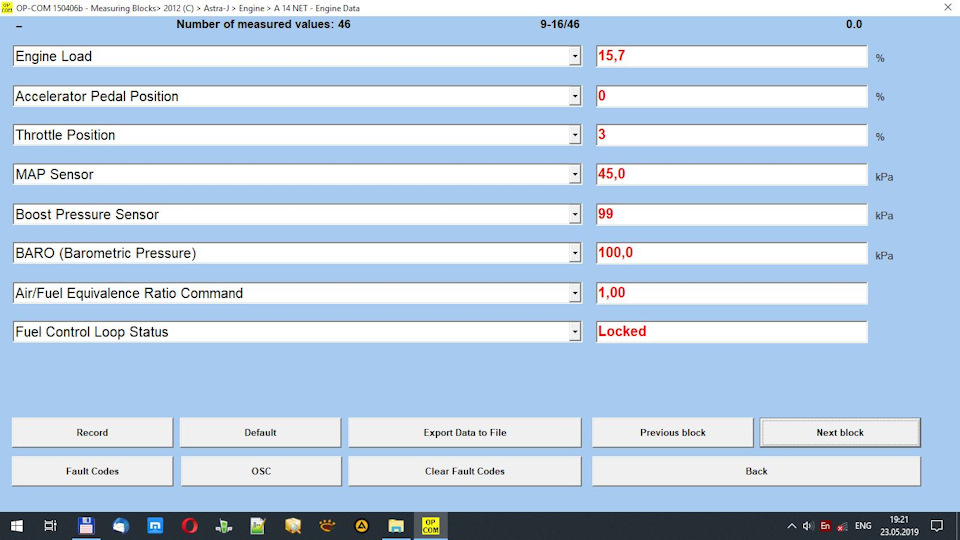This screenshot has width=960, height=540.
Task: Click the Task View taskbar icon
Action: click(x=50, y=525)
